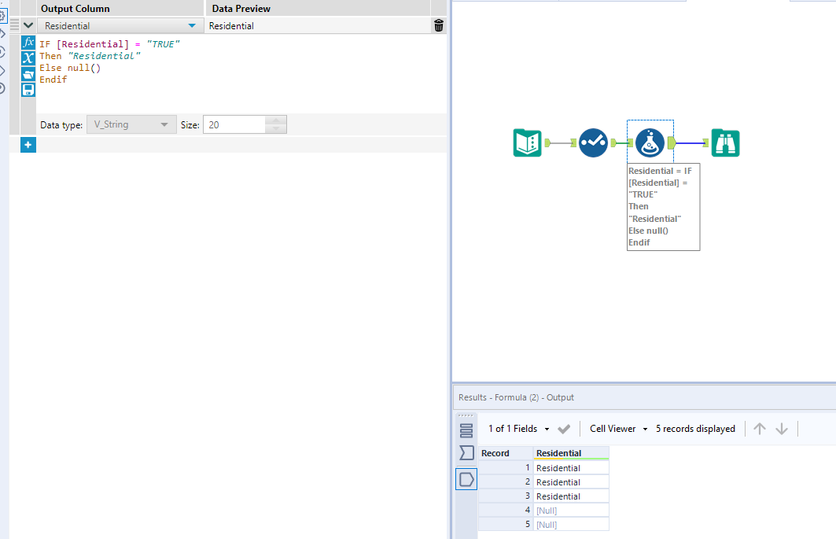This screenshot has width=836, height=539.
Task: Grab the expression reorder handle icon
Action: (x=14, y=25)
